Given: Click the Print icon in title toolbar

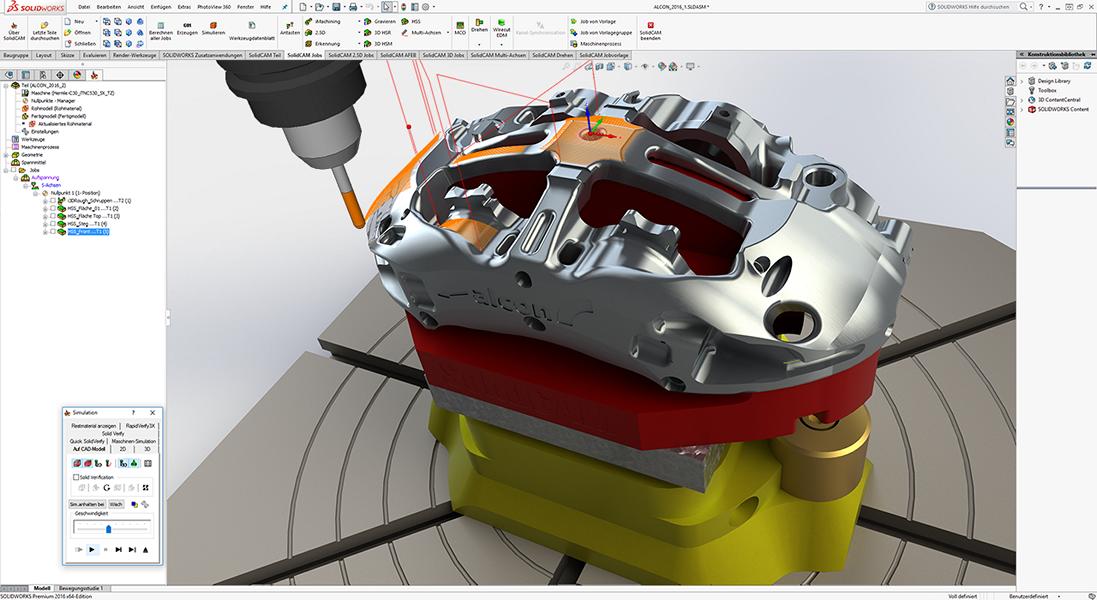Looking at the screenshot, I should 353,7.
